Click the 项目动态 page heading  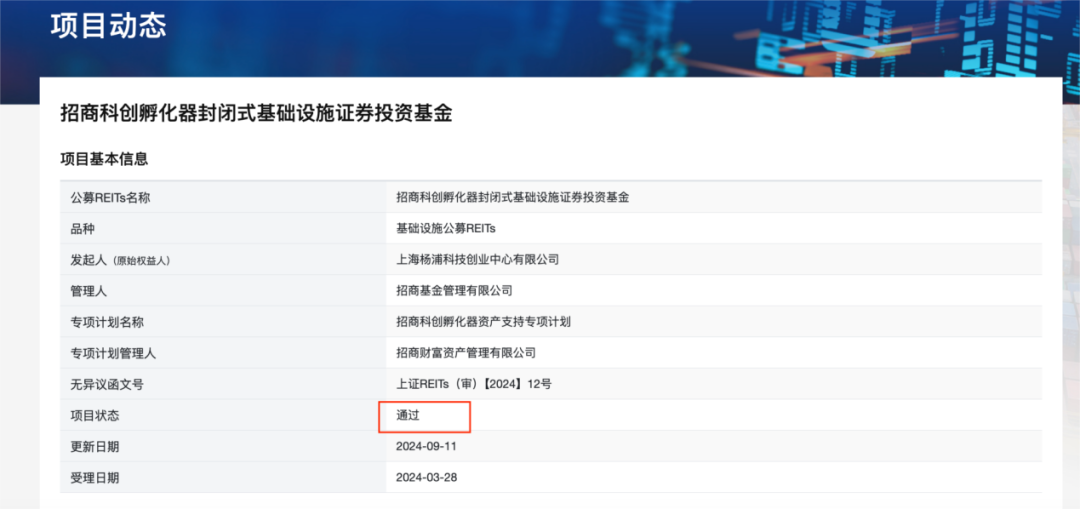pyautogui.click(x=108, y=26)
